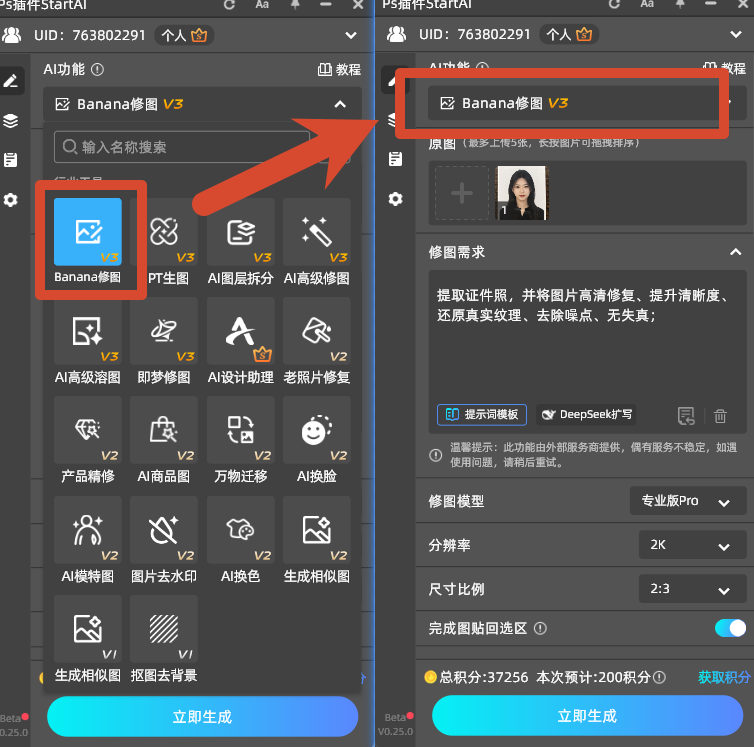This screenshot has height=747, width=754.
Task: Open the AI图层拆分 tool
Action: pyautogui.click(x=240, y=232)
